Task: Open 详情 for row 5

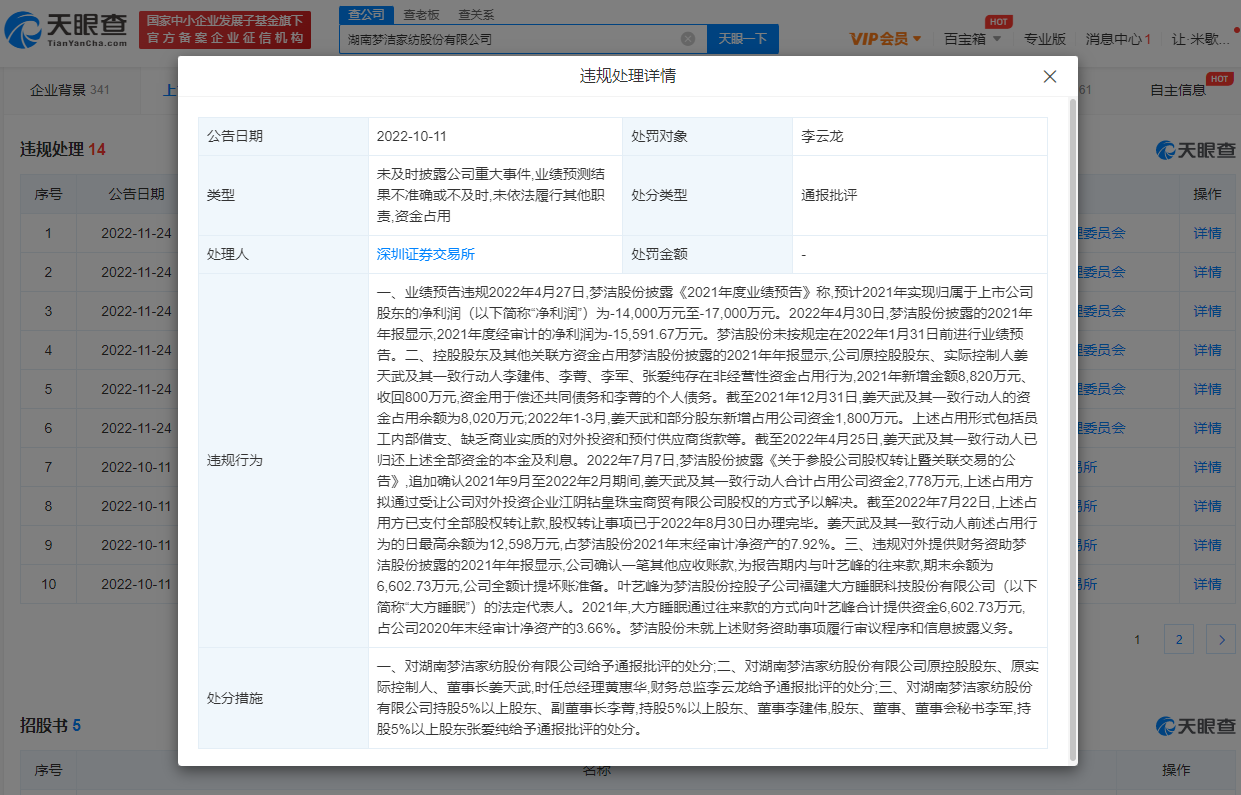Action: coord(1207,389)
